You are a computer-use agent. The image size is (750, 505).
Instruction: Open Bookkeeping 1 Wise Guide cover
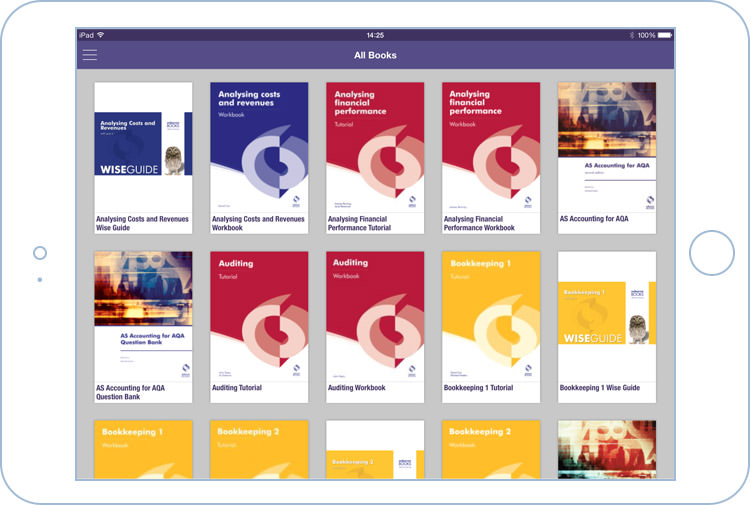[x=607, y=315]
